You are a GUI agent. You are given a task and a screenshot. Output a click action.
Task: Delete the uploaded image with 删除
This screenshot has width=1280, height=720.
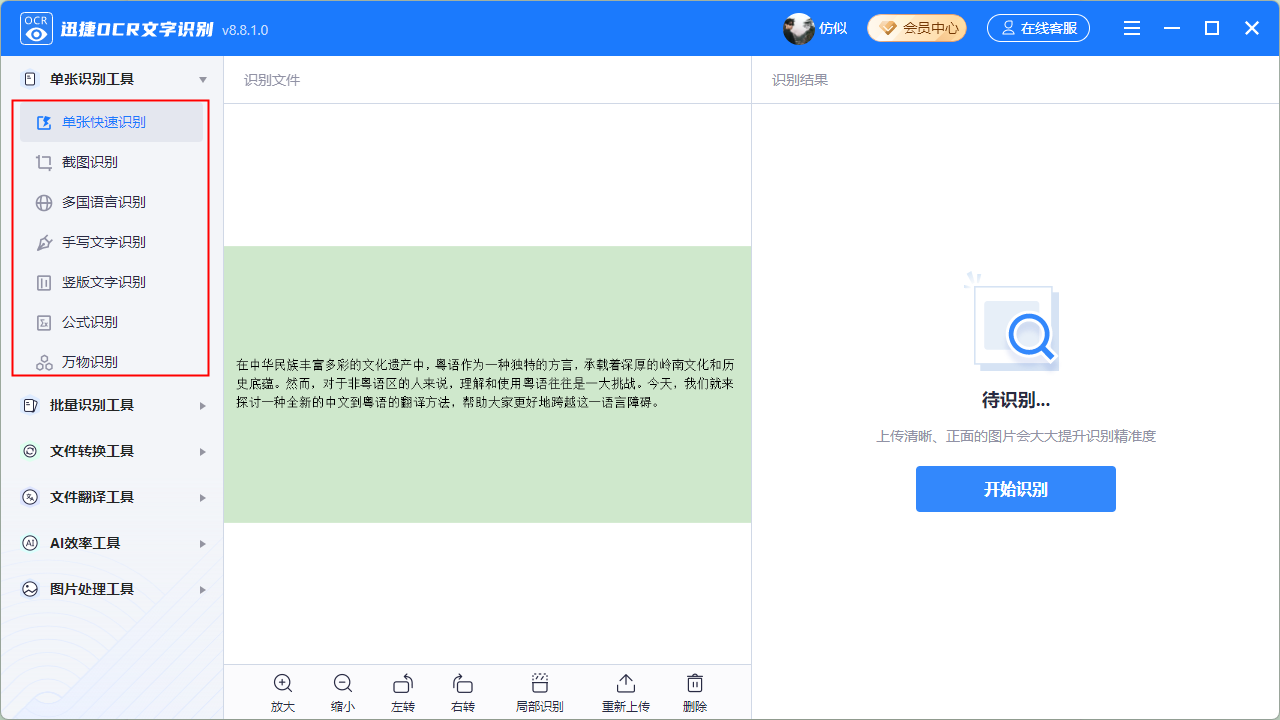(695, 693)
